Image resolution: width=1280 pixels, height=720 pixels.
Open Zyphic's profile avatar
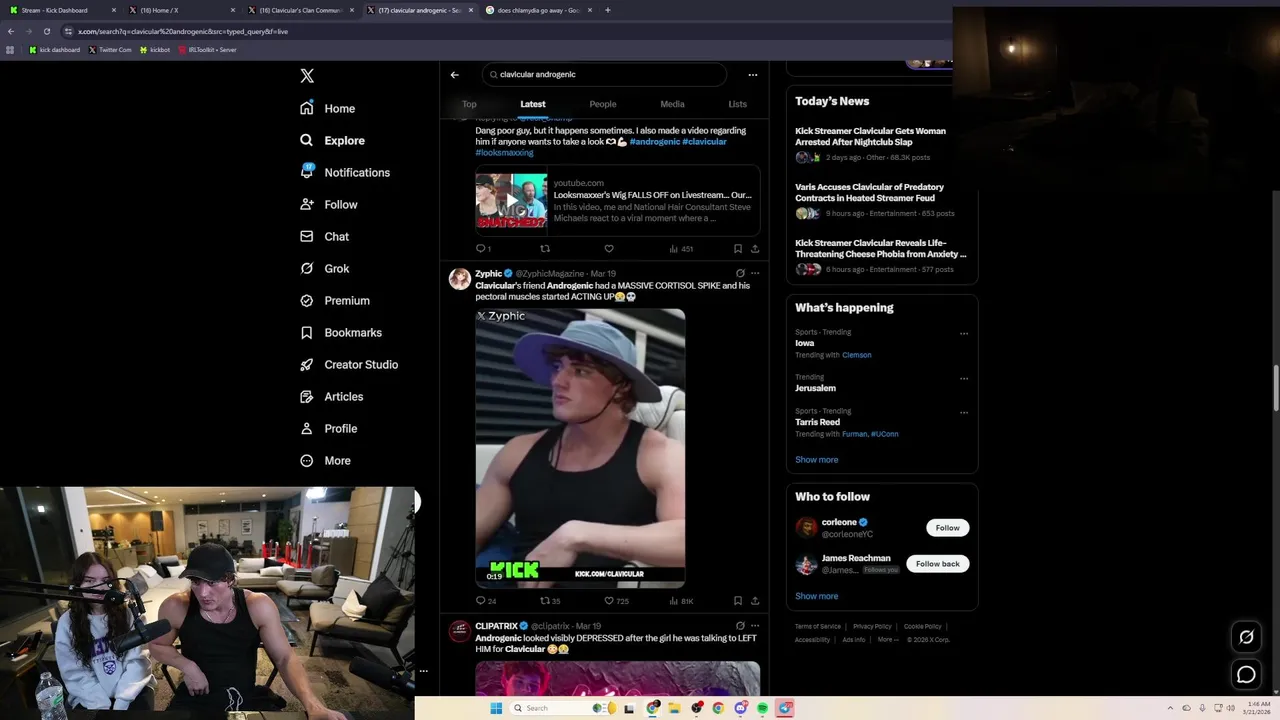(x=459, y=279)
